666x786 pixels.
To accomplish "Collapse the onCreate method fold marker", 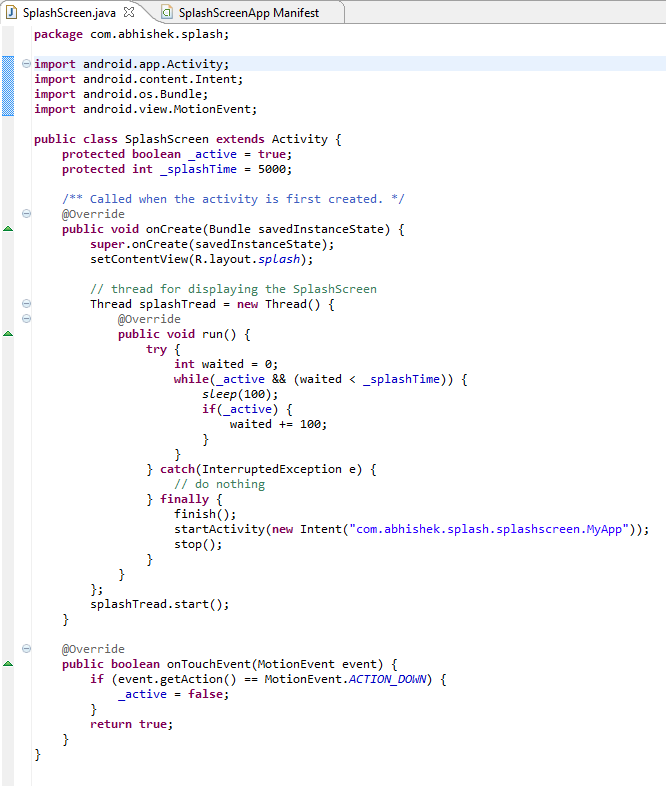I will 26,214.
